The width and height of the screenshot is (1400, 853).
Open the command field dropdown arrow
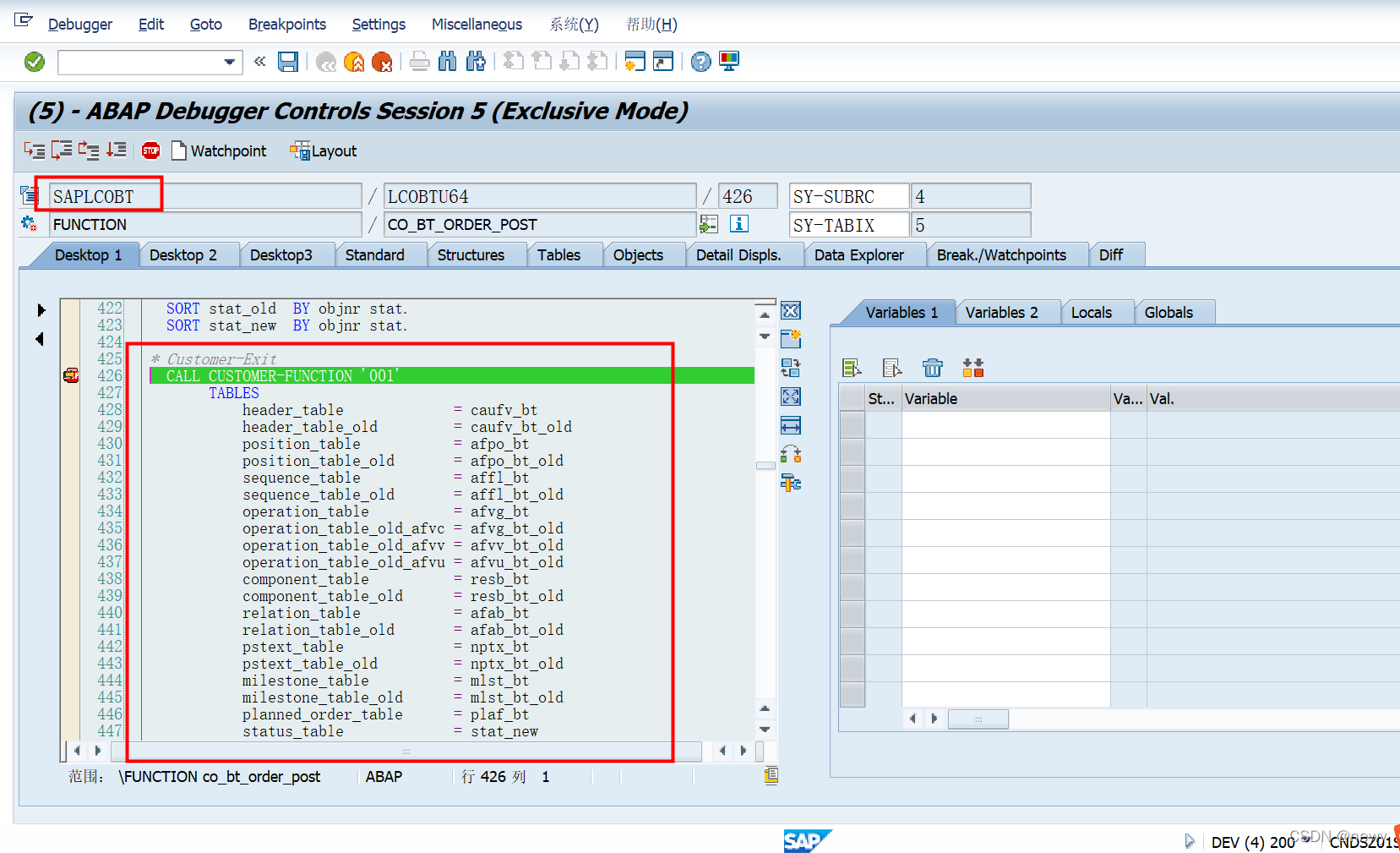[229, 62]
